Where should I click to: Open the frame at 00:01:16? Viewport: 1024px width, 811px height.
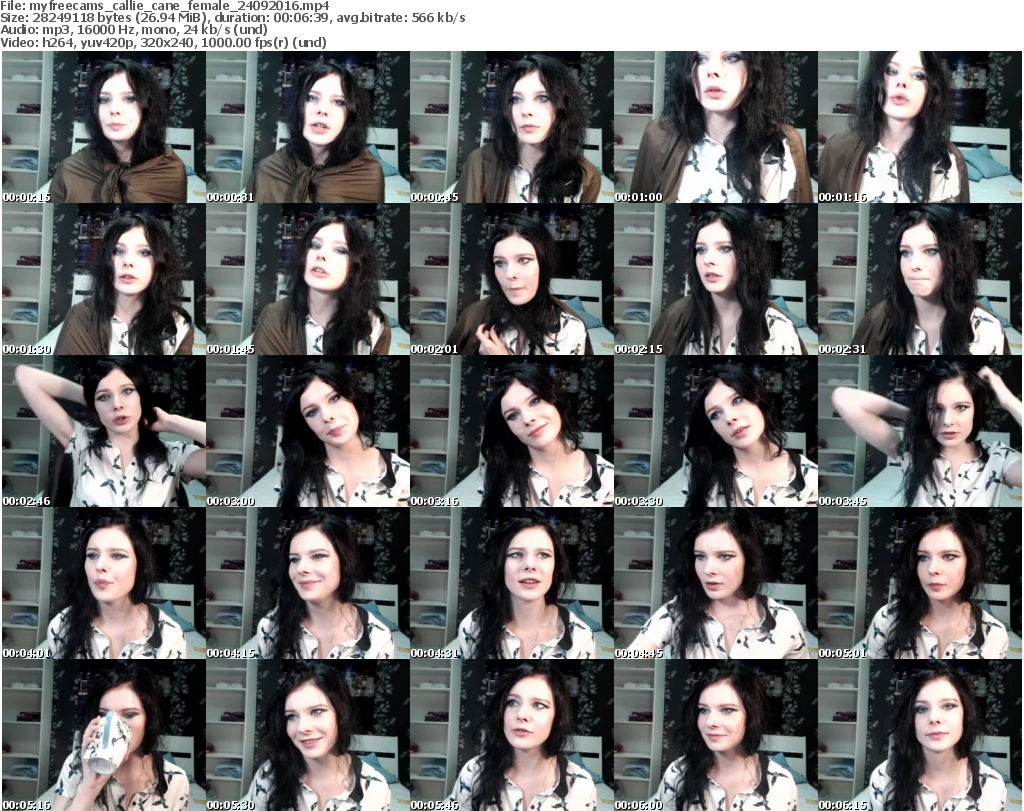(919, 127)
